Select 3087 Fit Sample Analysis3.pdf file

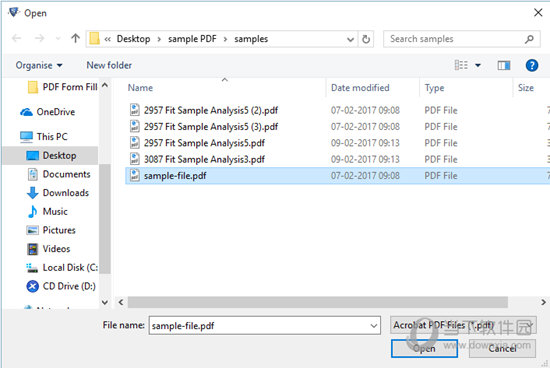204,159
